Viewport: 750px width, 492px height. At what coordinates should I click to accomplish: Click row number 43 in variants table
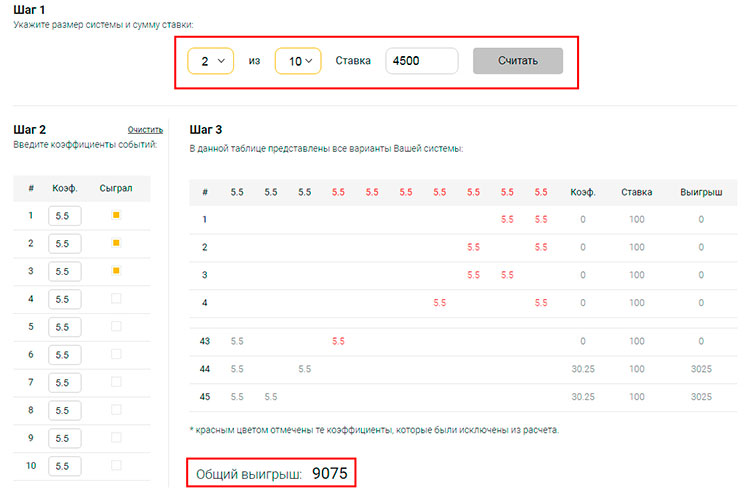pyautogui.click(x=205, y=341)
